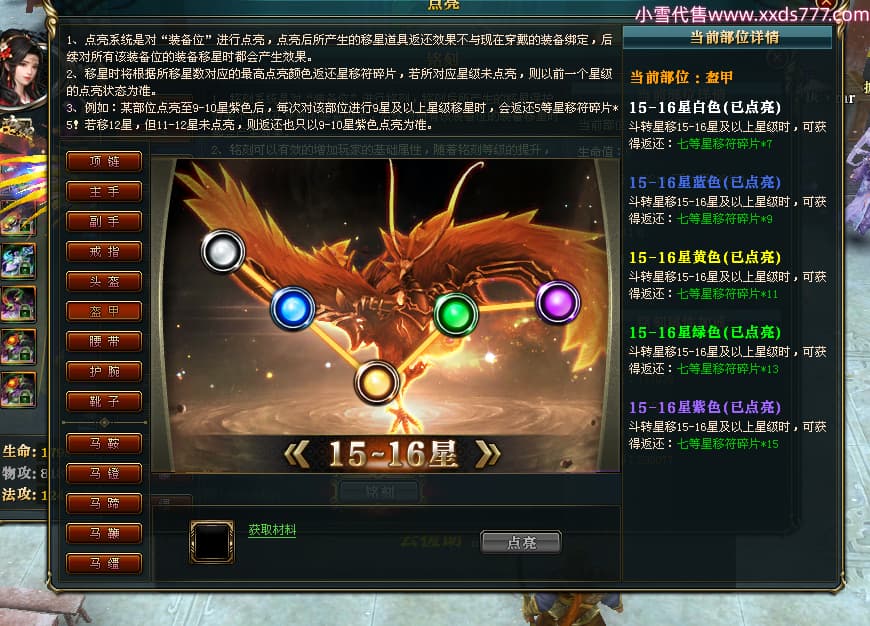
Task: Click the yellow orb at the bottom
Action: click(377, 382)
